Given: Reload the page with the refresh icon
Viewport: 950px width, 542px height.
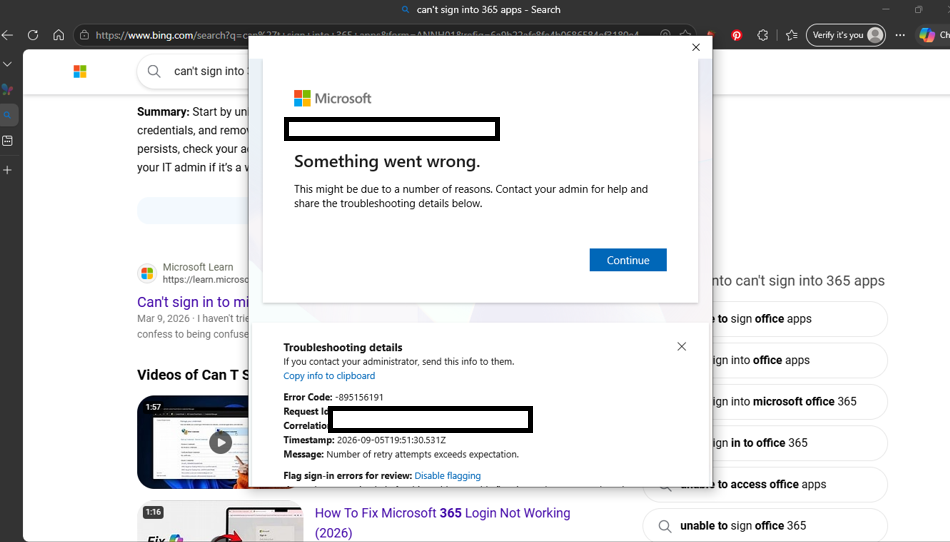Looking at the screenshot, I should [x=33, y=35].
